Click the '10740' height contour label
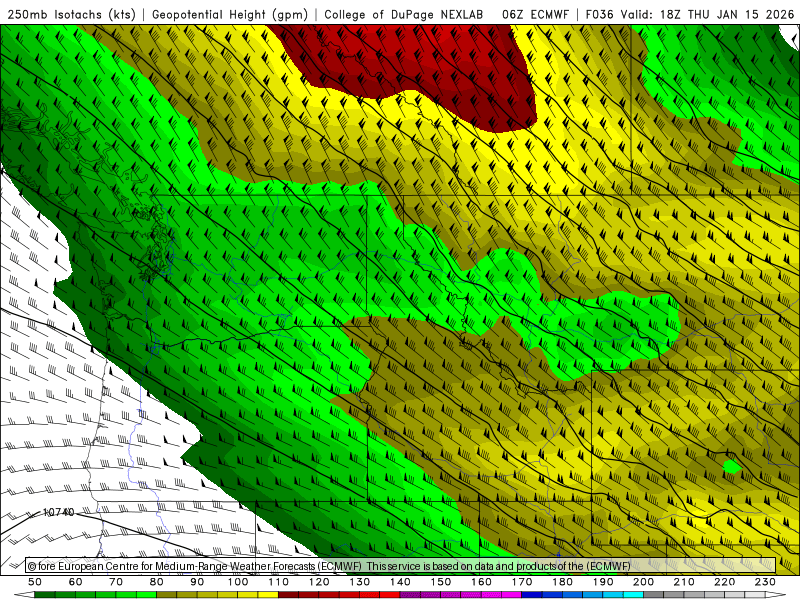The width and height of the screenshot is (800, 600). [x=58, y=512]
